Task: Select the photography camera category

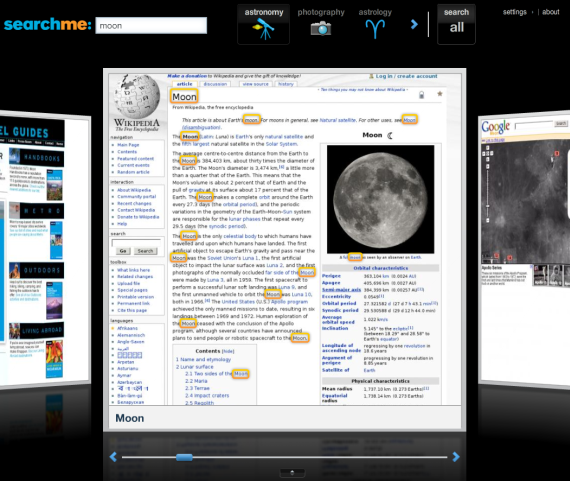Action: [321, 24]
